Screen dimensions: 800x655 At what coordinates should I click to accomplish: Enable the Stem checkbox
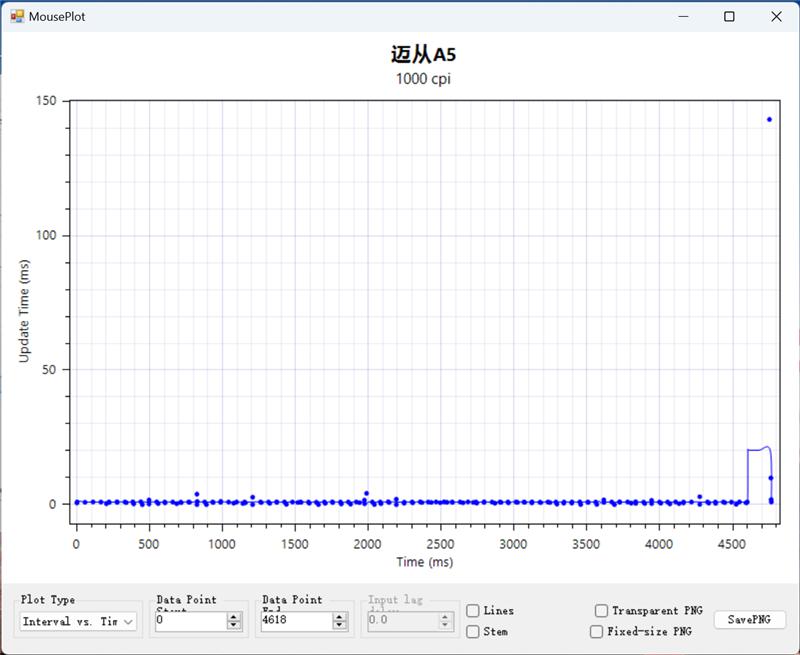point(473,632)
